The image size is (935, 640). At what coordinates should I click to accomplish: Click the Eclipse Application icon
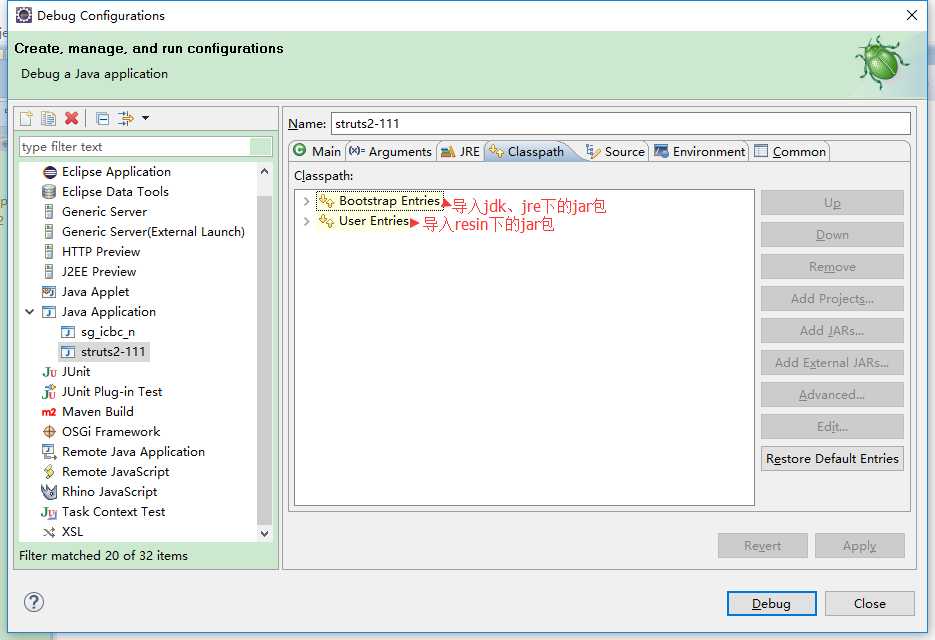[x=49, y=172]
